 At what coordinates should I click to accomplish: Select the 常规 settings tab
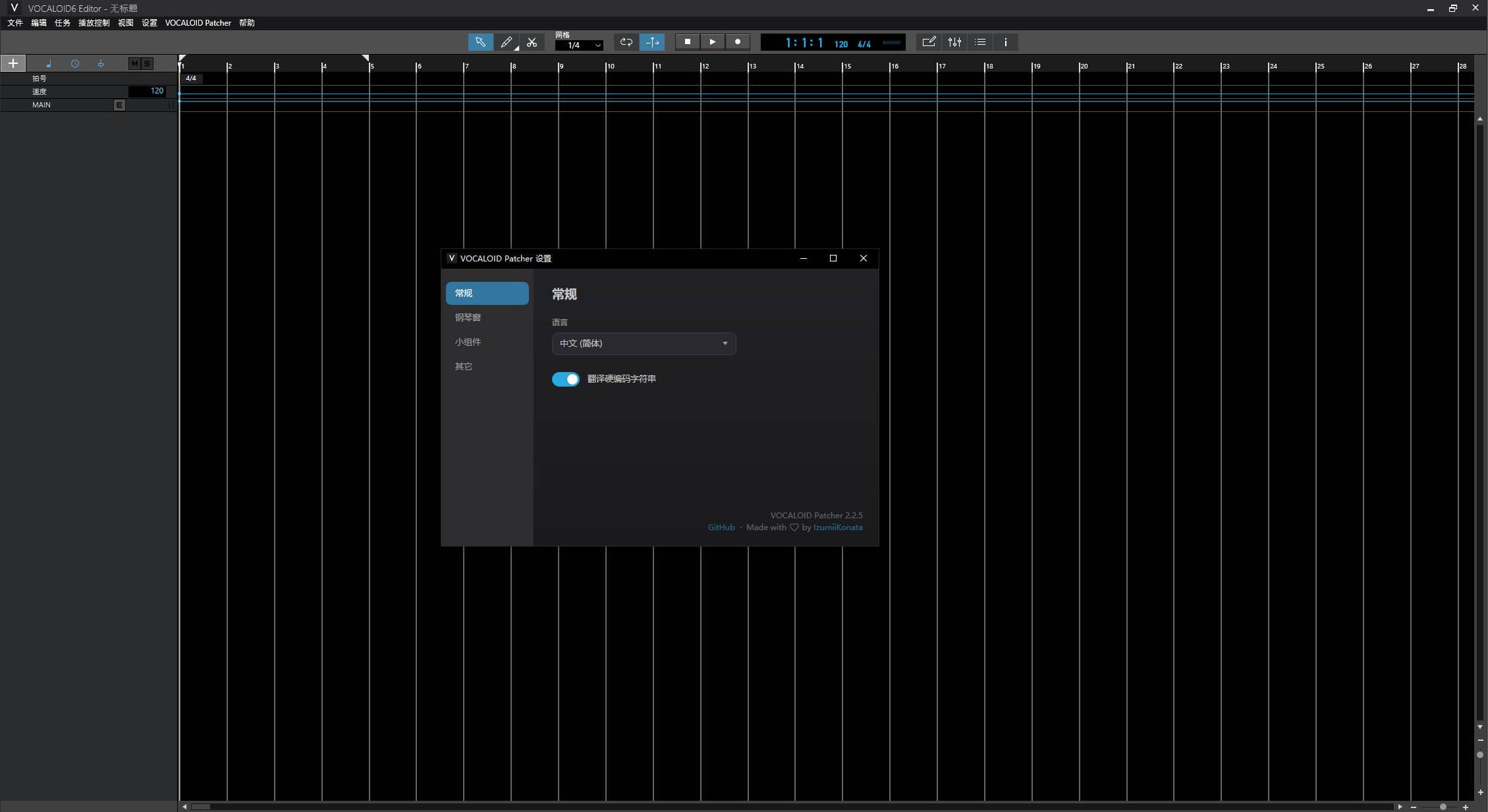point(487,293)
